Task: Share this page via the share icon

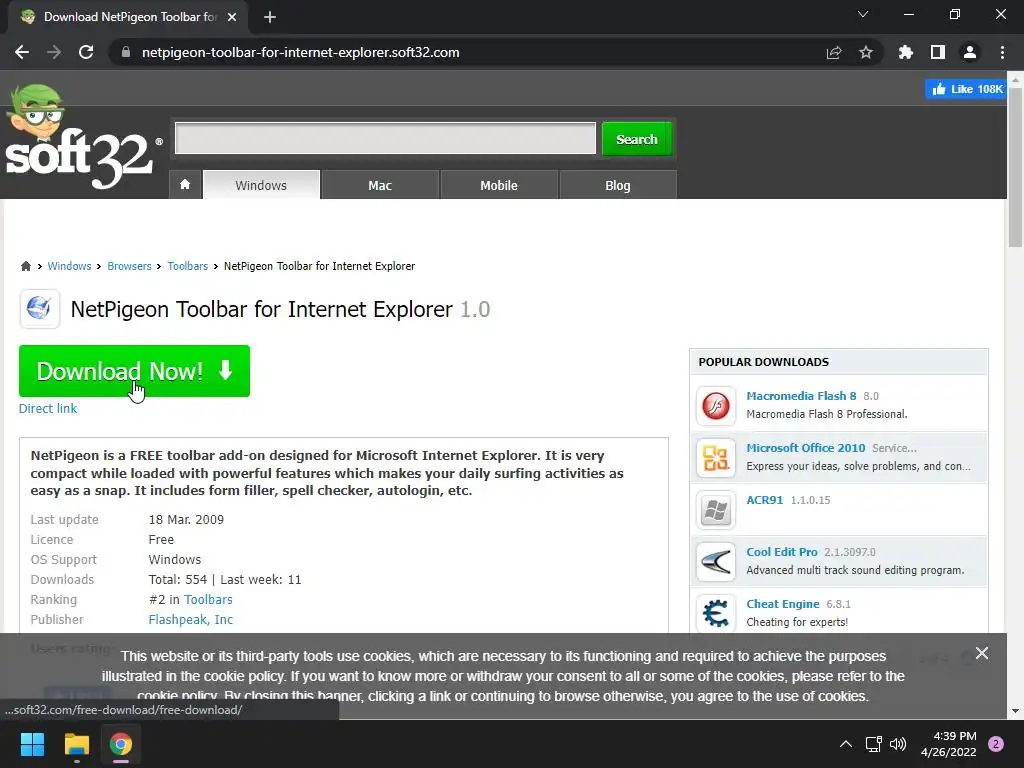Action: tap(834, 52)
